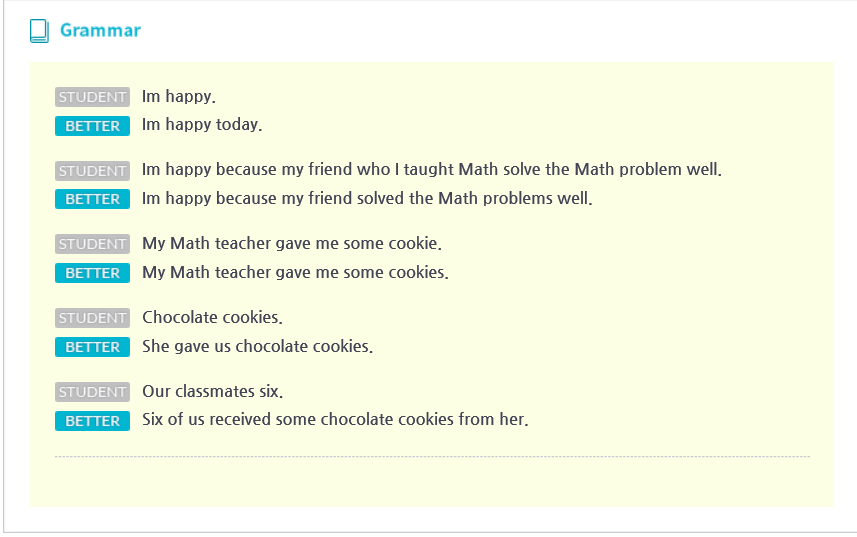The image size is (857, 537).
Task: Click BETTER tag for 'solved the Math problems' sentence
Action: pos(92,199)
